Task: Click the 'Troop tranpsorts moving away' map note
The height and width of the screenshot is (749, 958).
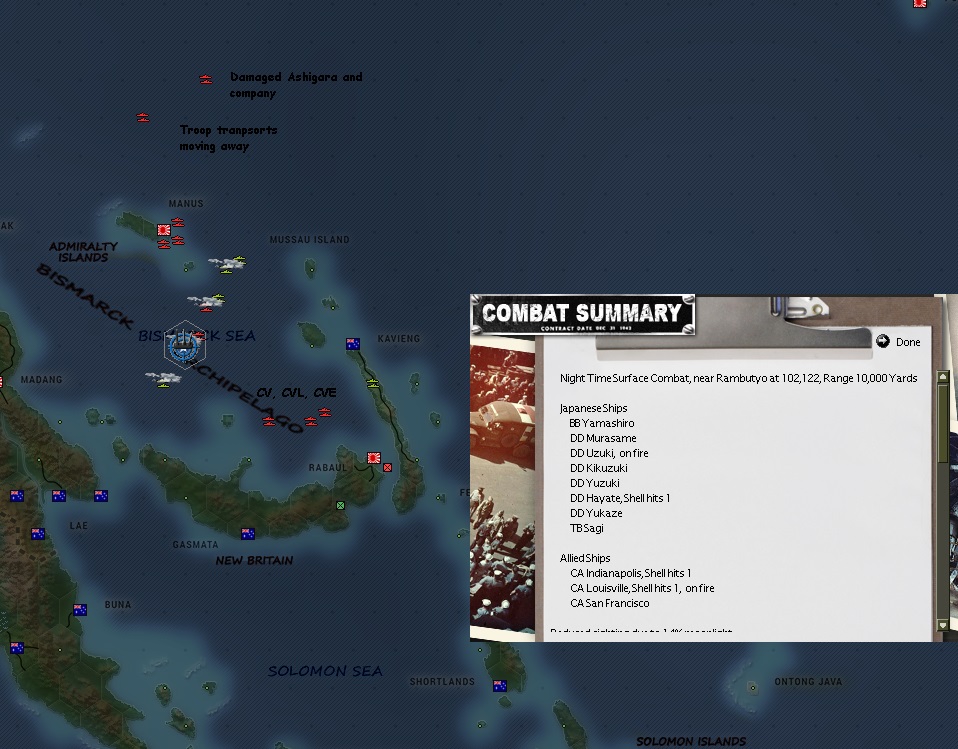Action: pyautogui.click(x=229, y=138)
